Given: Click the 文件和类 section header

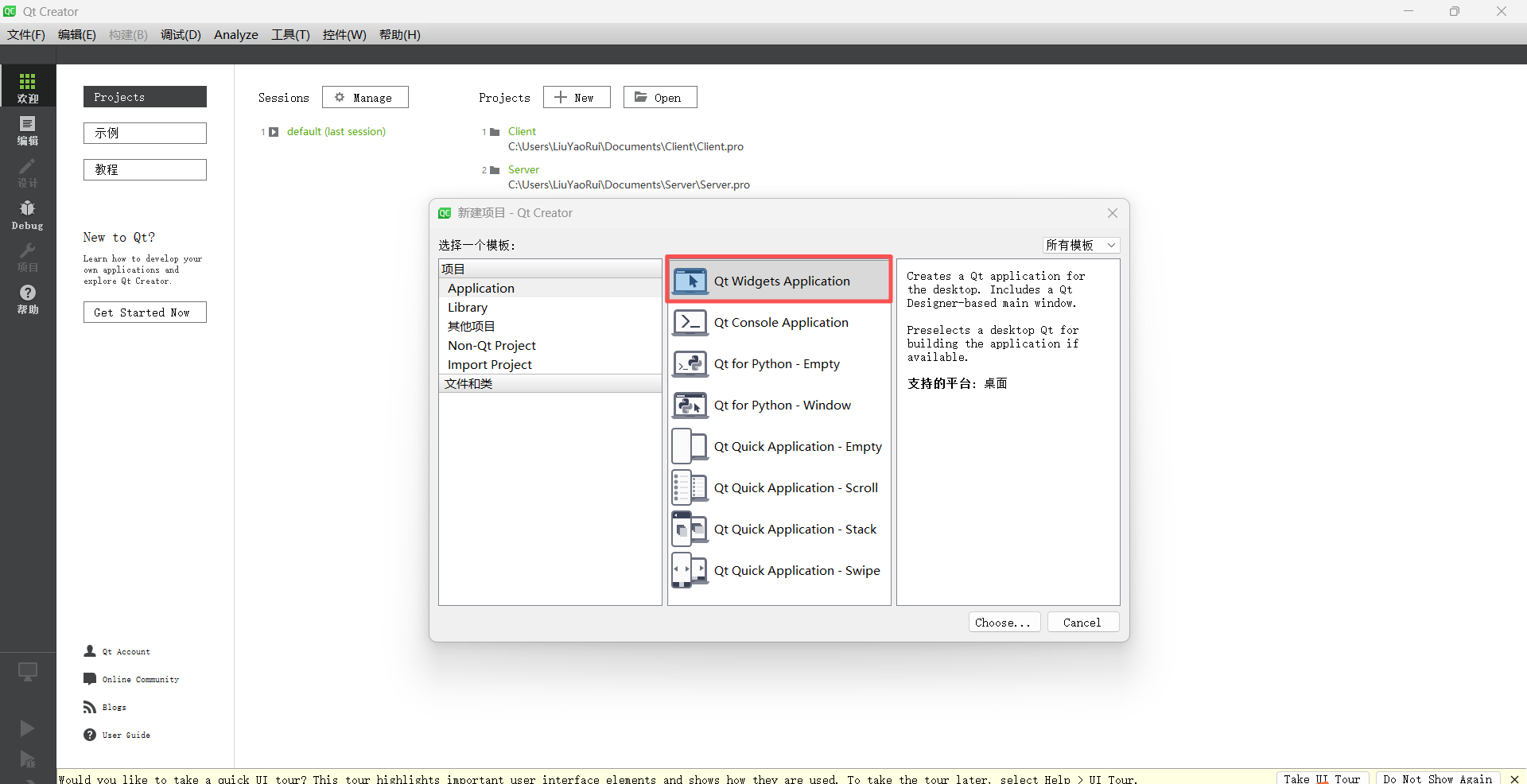Looking at the screenshot, I should 550,383.
